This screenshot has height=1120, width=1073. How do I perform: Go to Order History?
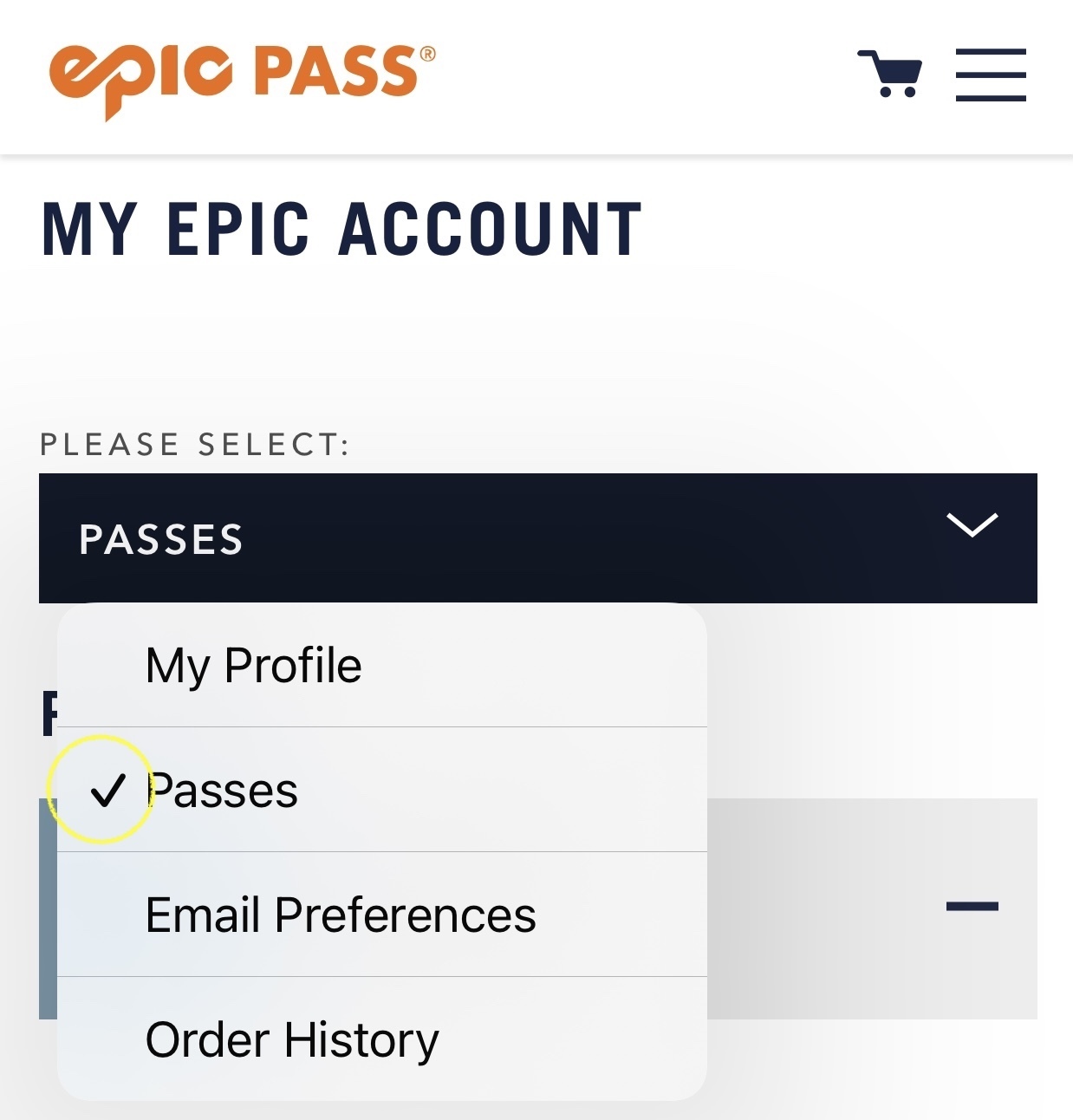292,1040
